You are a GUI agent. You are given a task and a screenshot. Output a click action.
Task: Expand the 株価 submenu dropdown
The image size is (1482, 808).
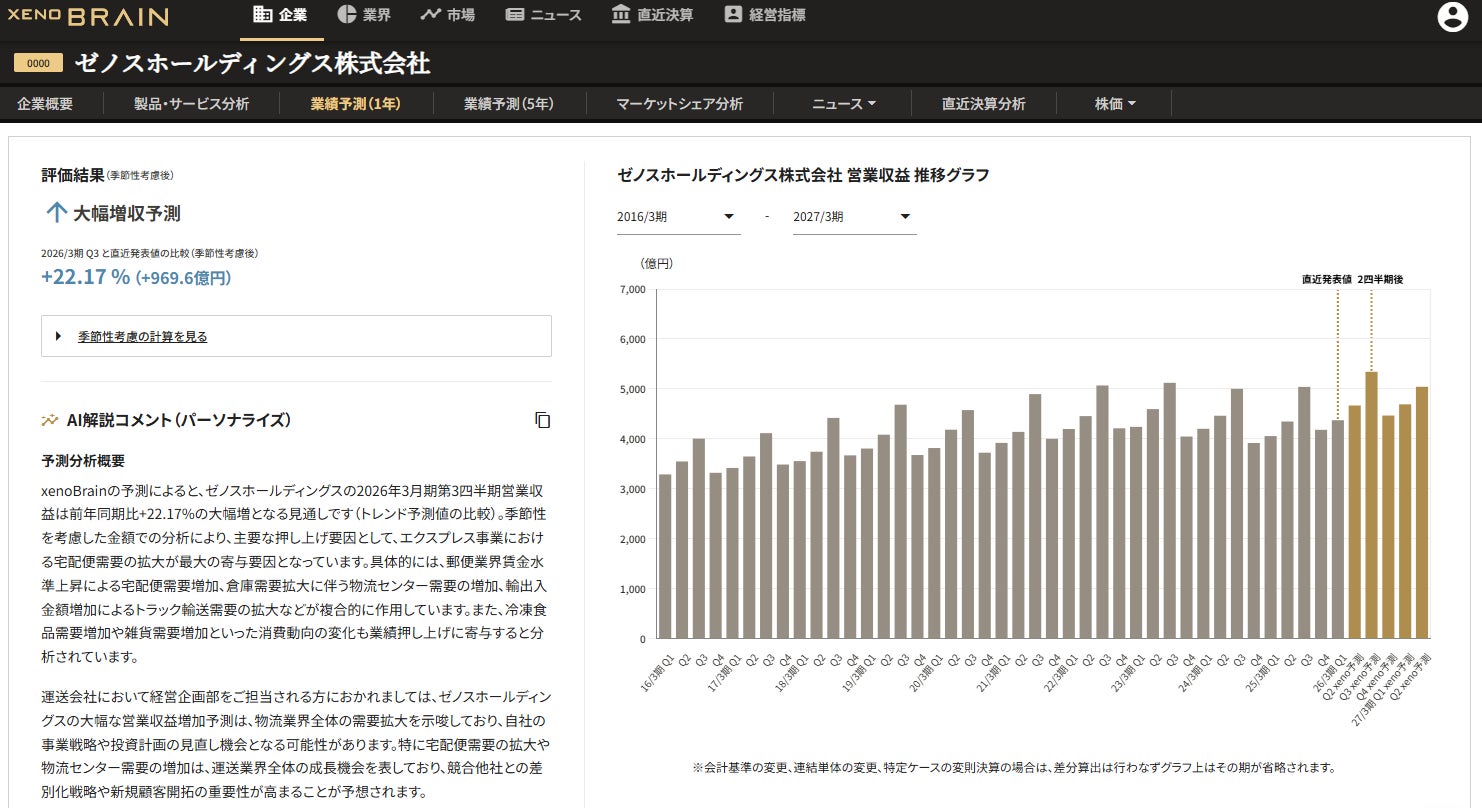1115,104
